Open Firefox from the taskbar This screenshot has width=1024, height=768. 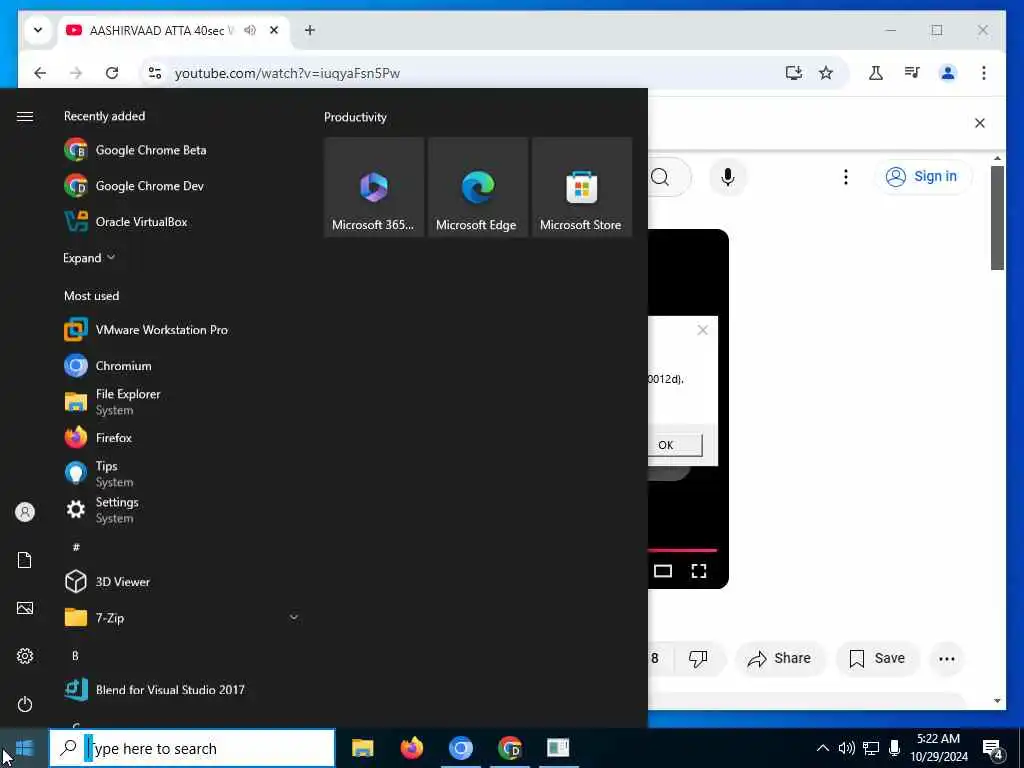[x=411, y=748]
